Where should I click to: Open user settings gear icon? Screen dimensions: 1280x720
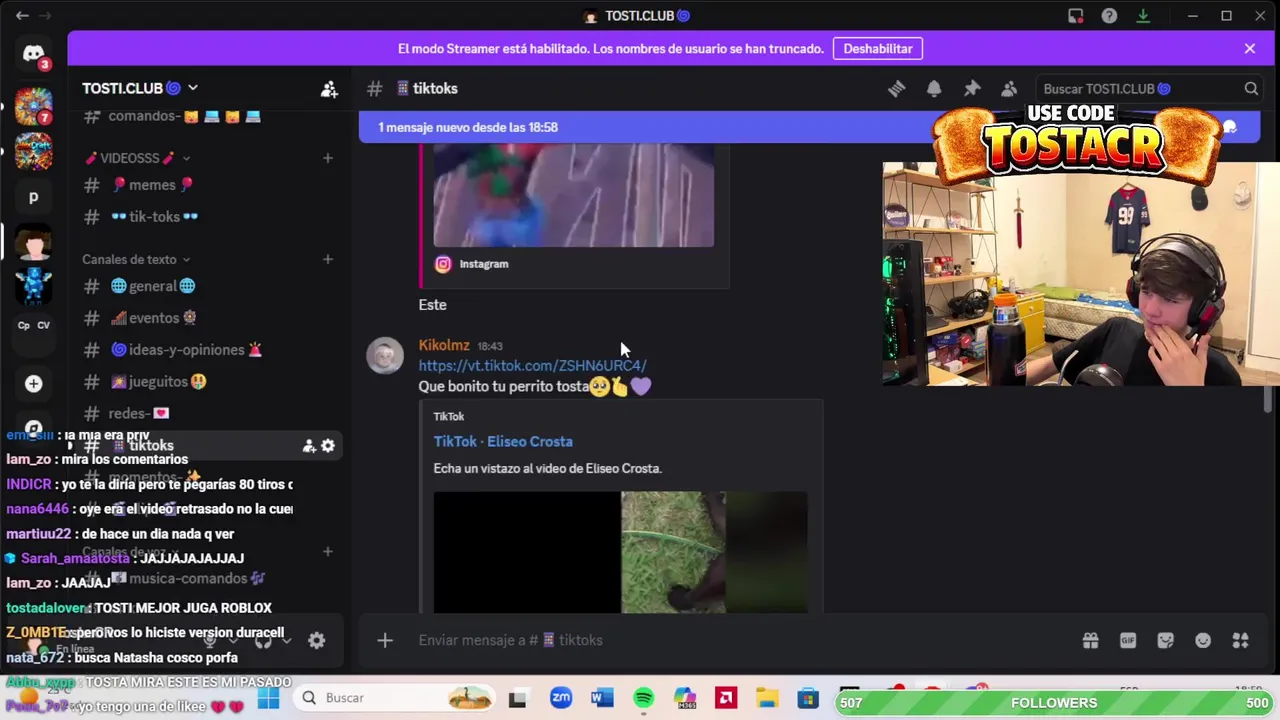coord(316,641)
